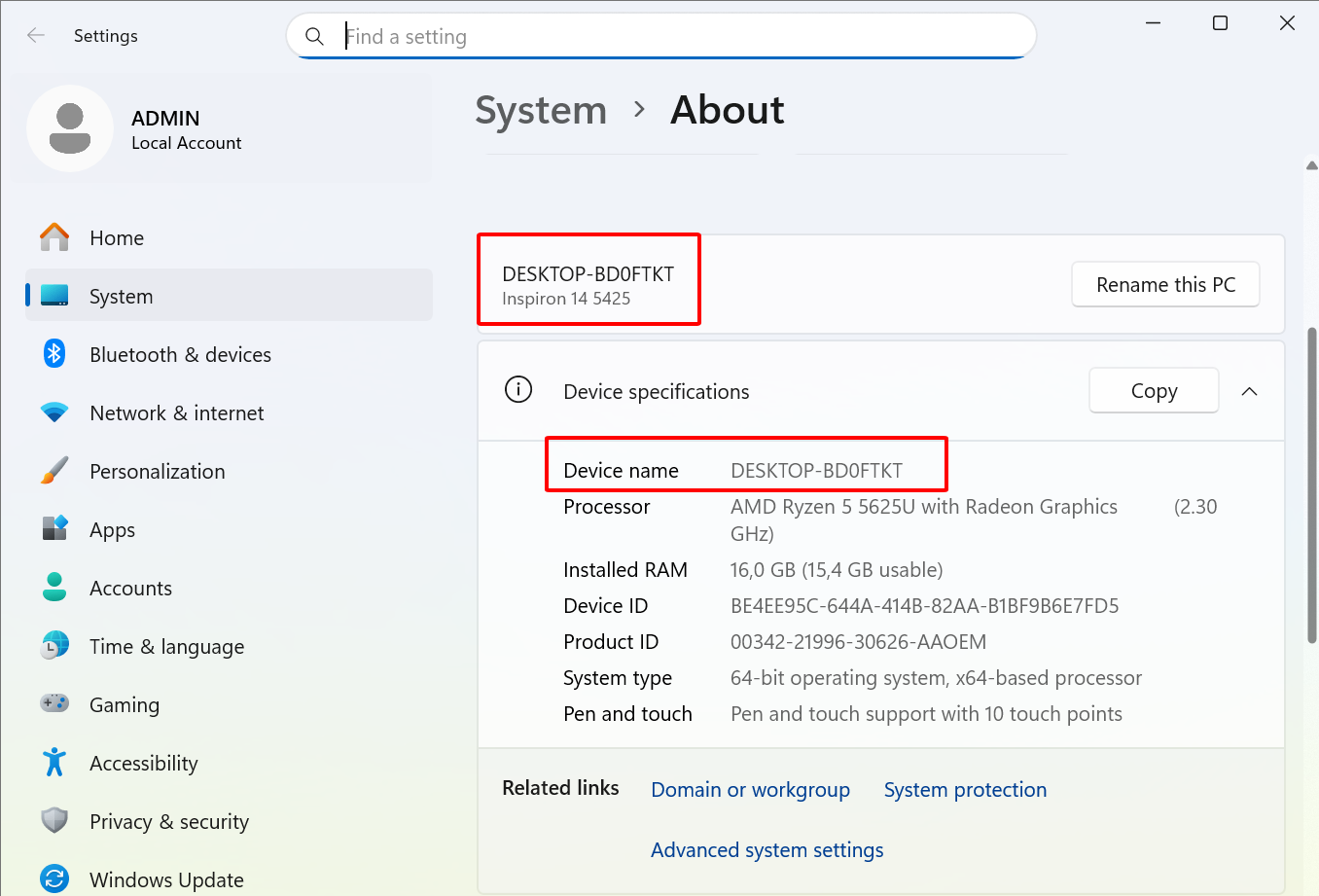Image resolution: width=1319 pixels, height=896 pixels.
Task: Click the Windows Update sync icon
Action: (54, 879)
